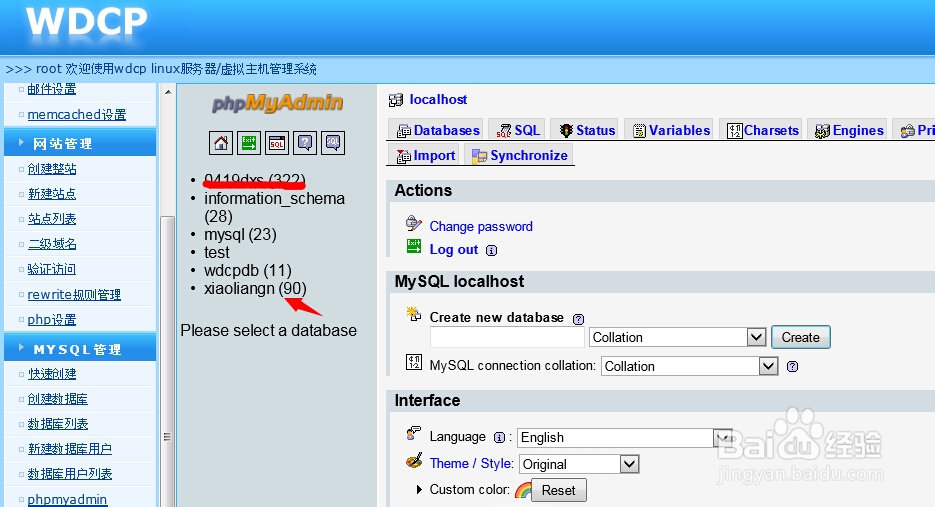Expand the Custom color triangle
935x507 pixels.
point(420,490)
